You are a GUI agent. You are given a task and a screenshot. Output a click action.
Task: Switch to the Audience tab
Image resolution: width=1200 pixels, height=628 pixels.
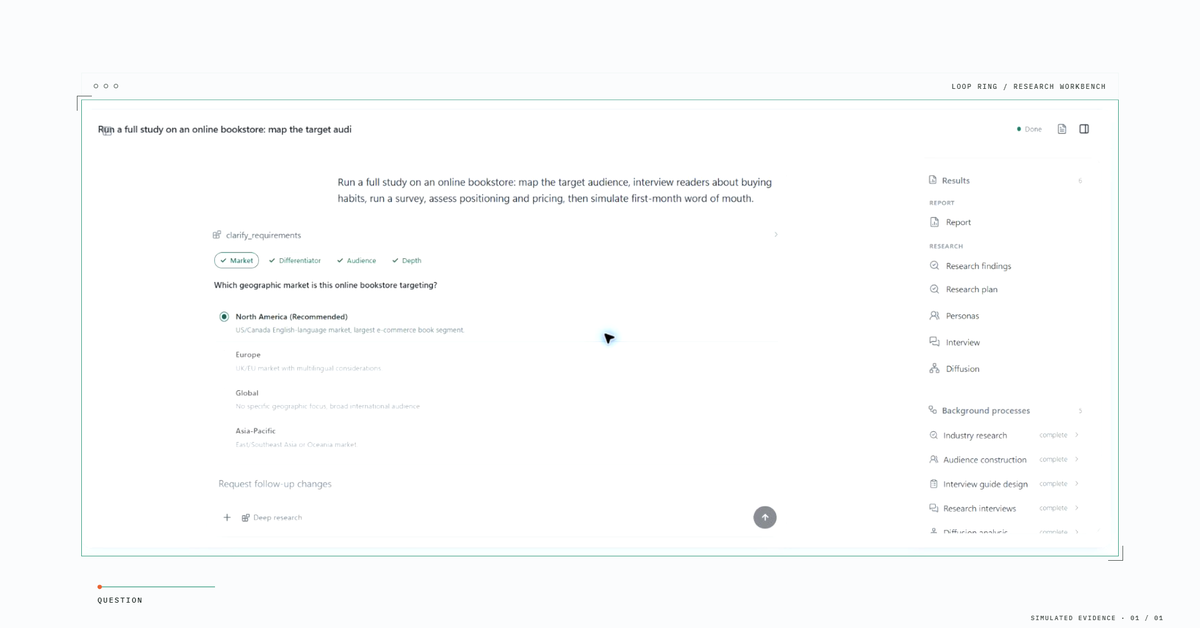[x=356, y=260]
